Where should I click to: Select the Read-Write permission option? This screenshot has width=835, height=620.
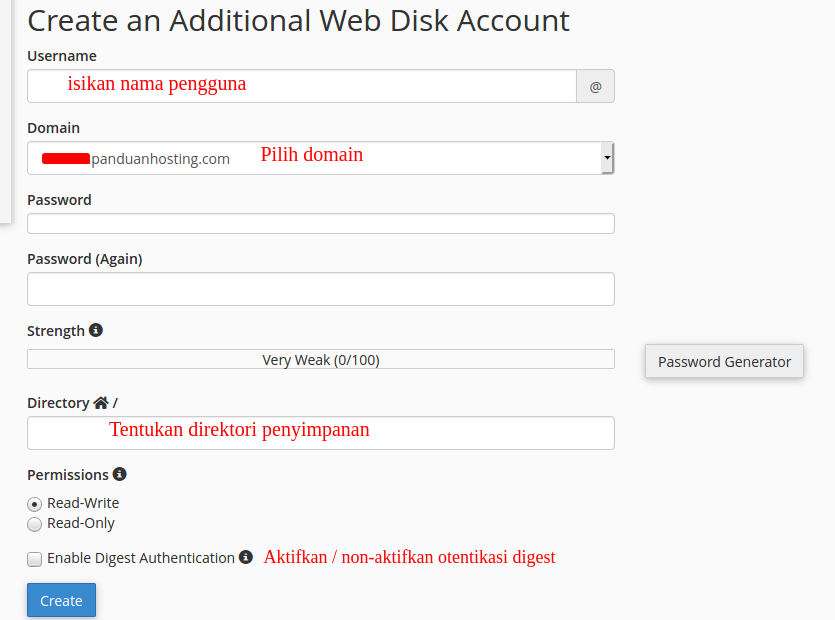coord(35,504)
